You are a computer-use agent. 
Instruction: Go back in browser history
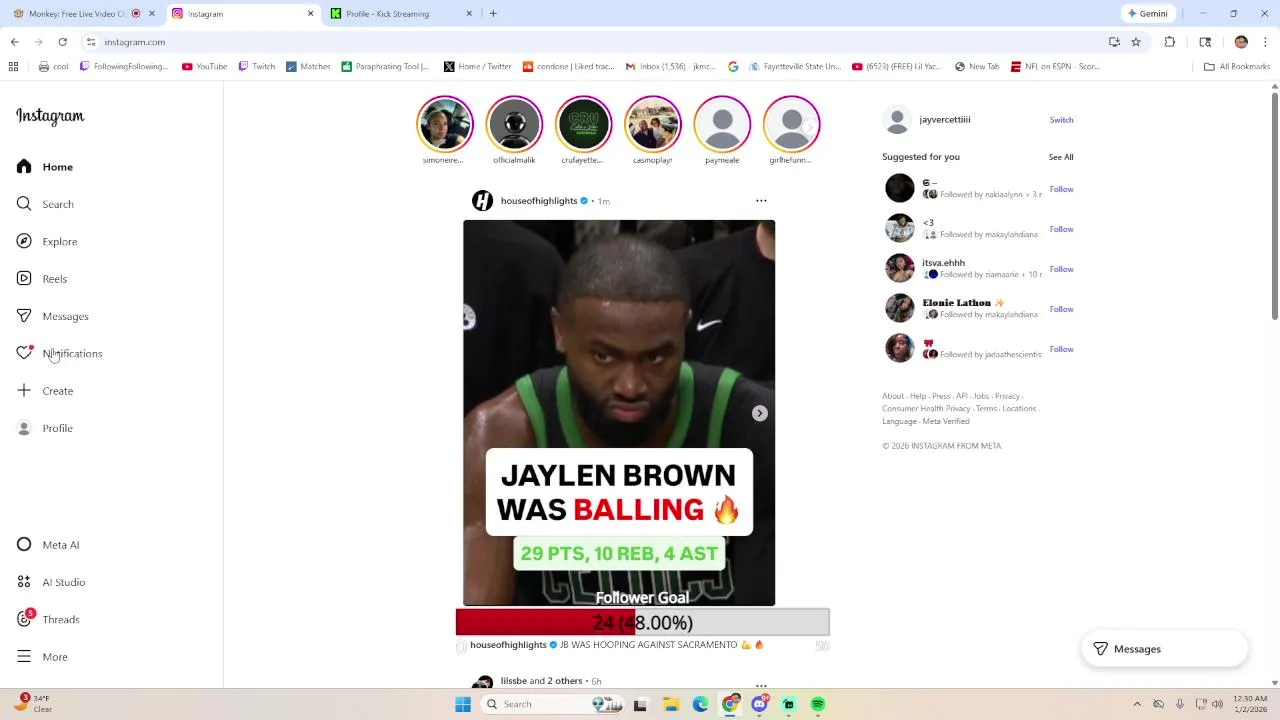pos(14,42)
